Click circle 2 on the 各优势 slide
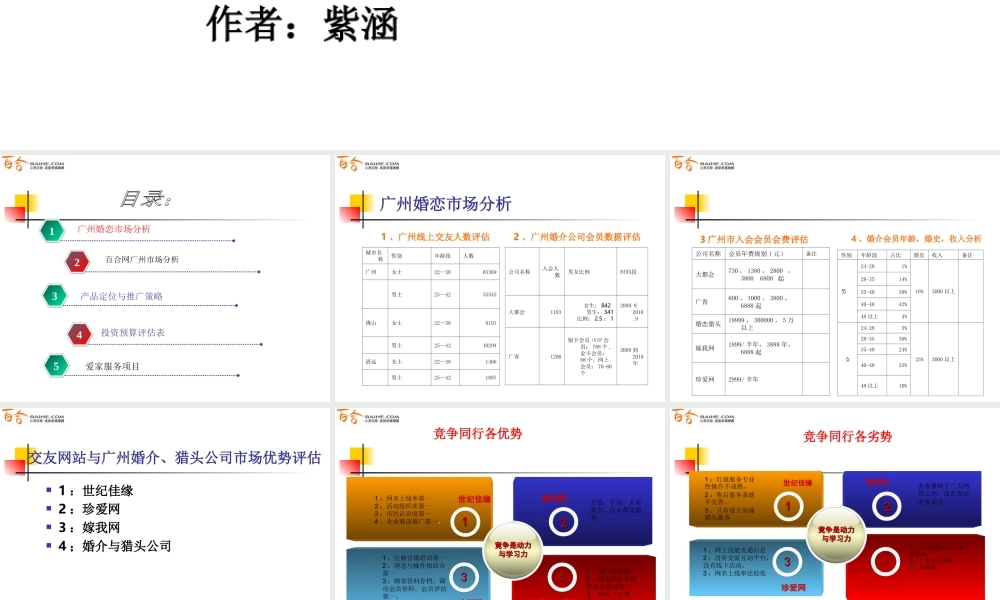Image resolution: width=1000 pixels, height=600 pixels. (x=563, y=522)
